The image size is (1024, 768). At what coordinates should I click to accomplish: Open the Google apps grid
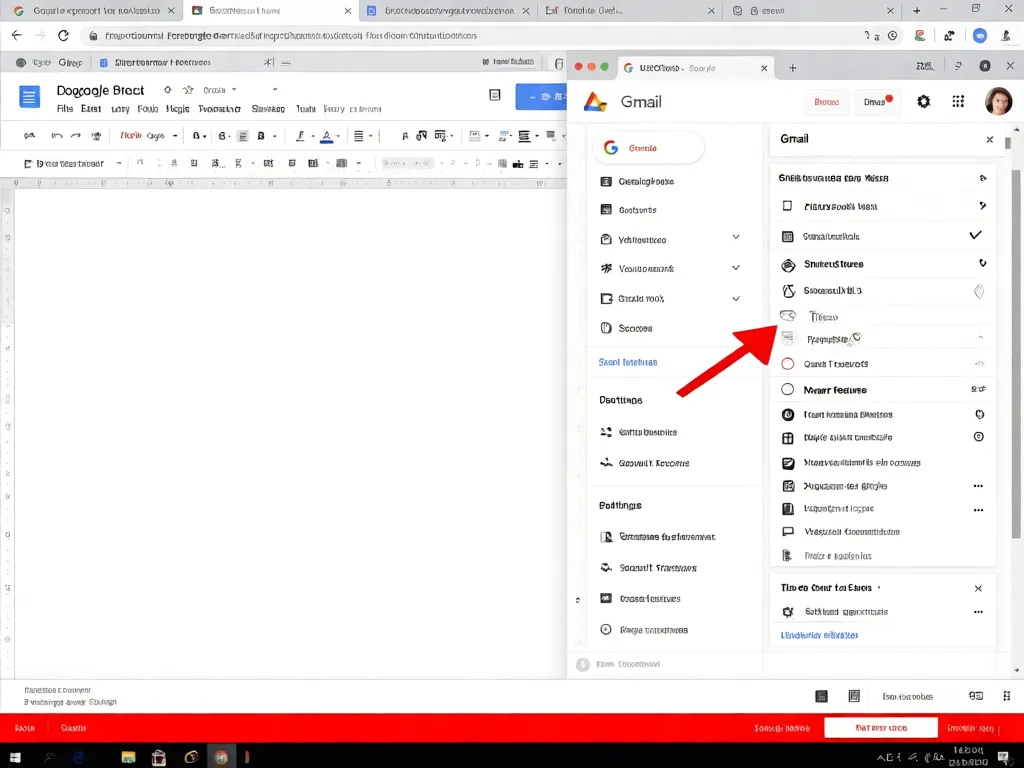click(x=958, y=101)
